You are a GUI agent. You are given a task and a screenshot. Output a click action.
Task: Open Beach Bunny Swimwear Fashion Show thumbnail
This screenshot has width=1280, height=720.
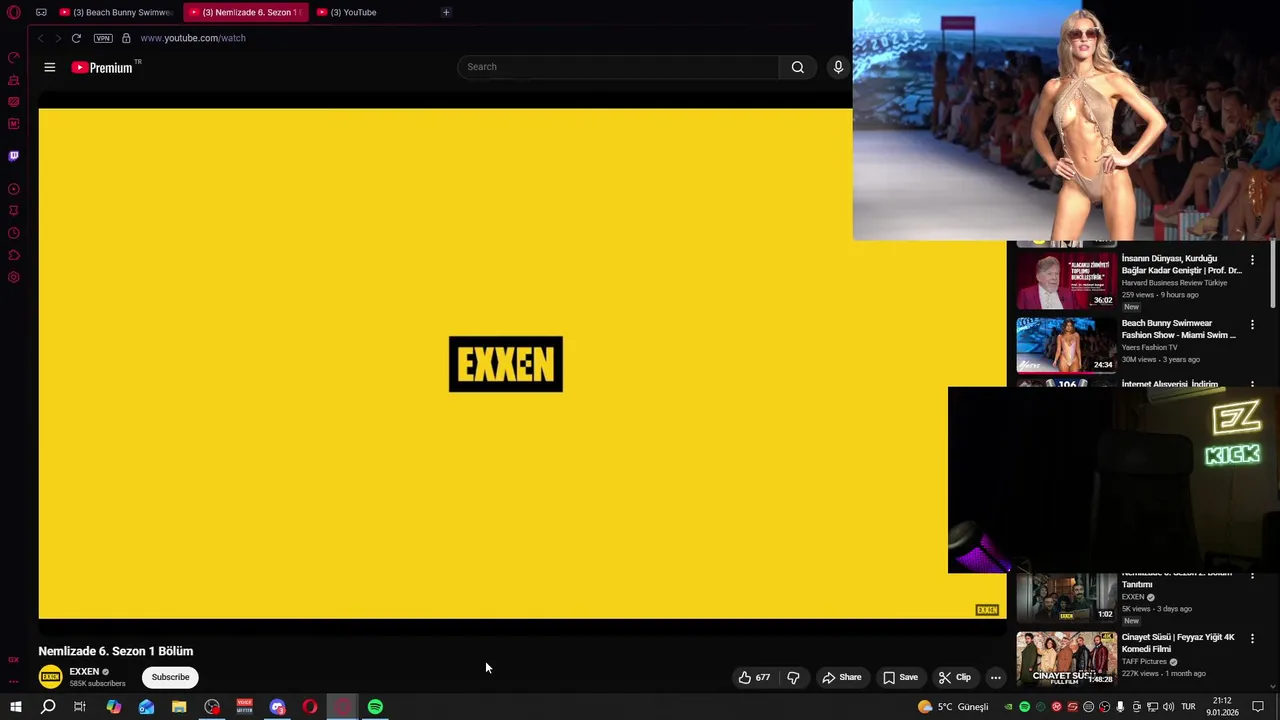pyautogui.click(x=1066, y=345)
